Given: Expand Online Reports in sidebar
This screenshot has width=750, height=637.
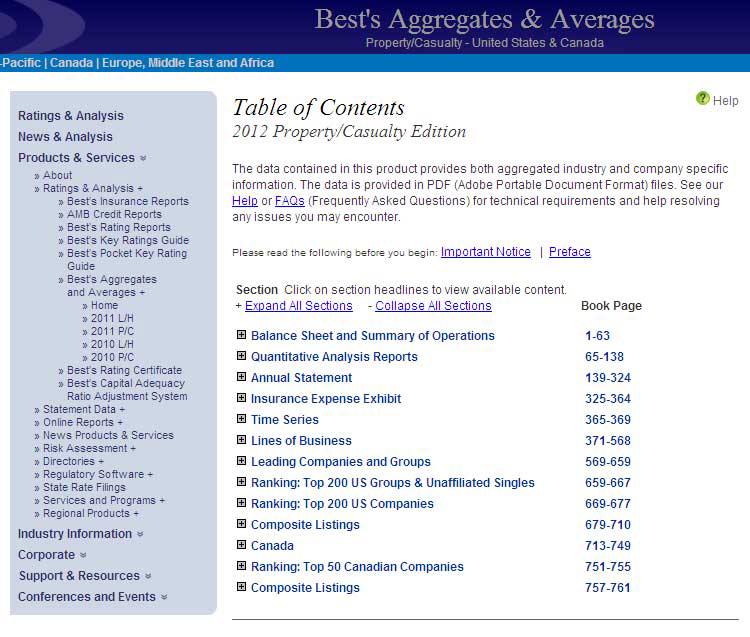Looking at the screenshot, I should click(x=83, y=422).
